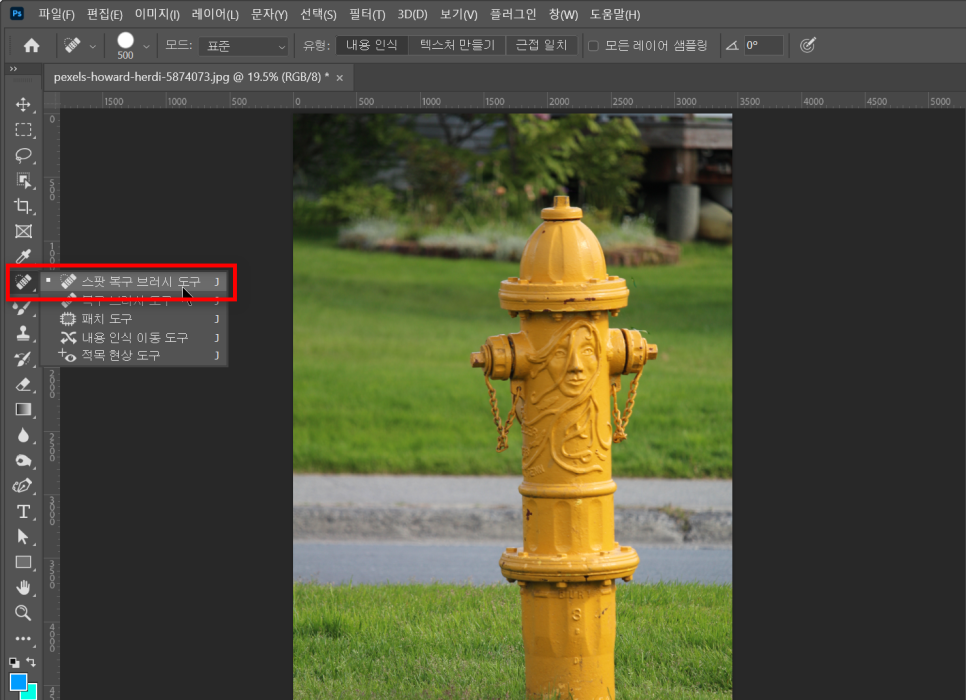This screenshot has width=966, height=700.
Task: Swap foreground and background colors
Action: point(31,662)
